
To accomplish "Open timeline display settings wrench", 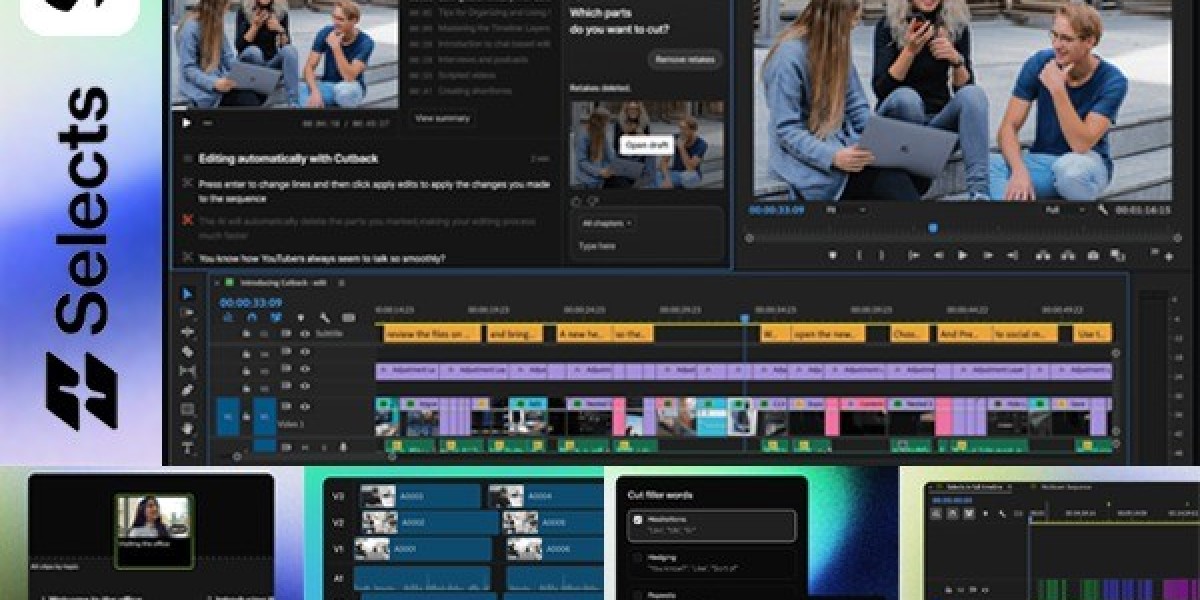I will coord(324,318).
